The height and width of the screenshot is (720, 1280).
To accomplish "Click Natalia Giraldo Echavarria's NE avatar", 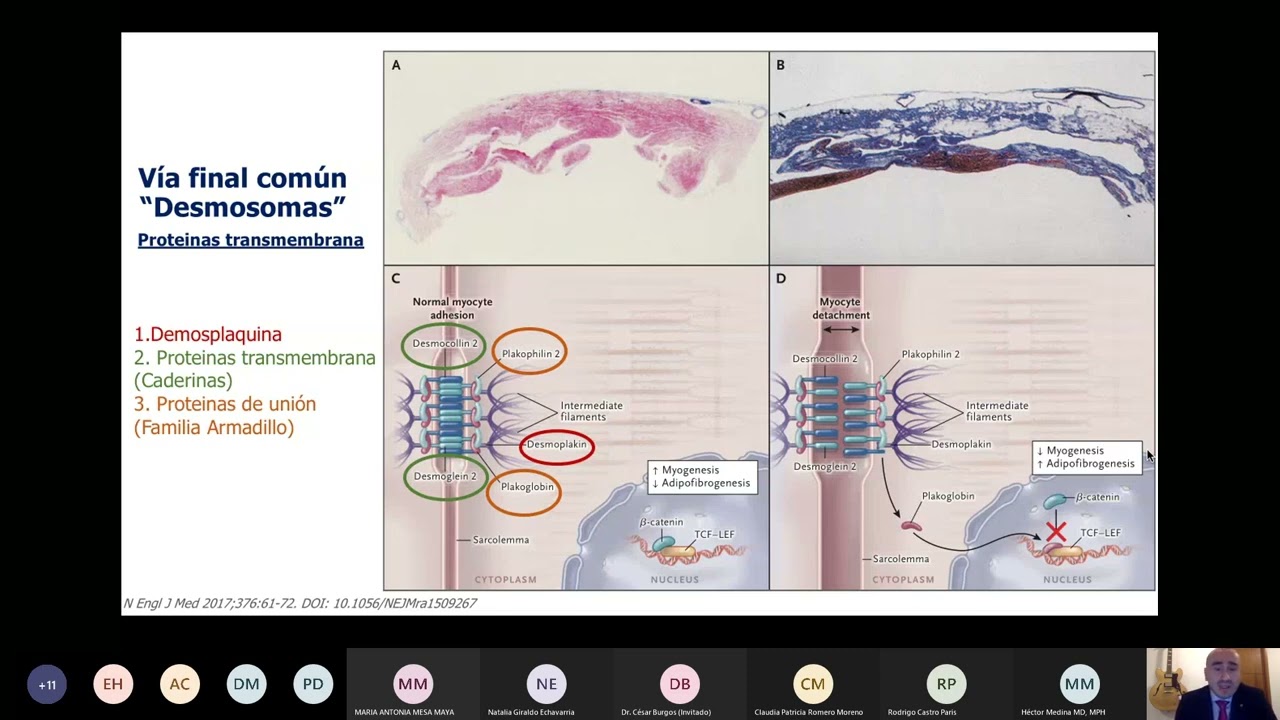I will (x=546, y=684).
